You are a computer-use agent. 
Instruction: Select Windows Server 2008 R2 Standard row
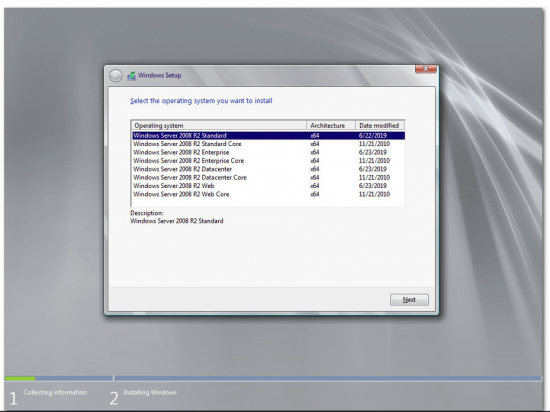(x=269, y=135)
